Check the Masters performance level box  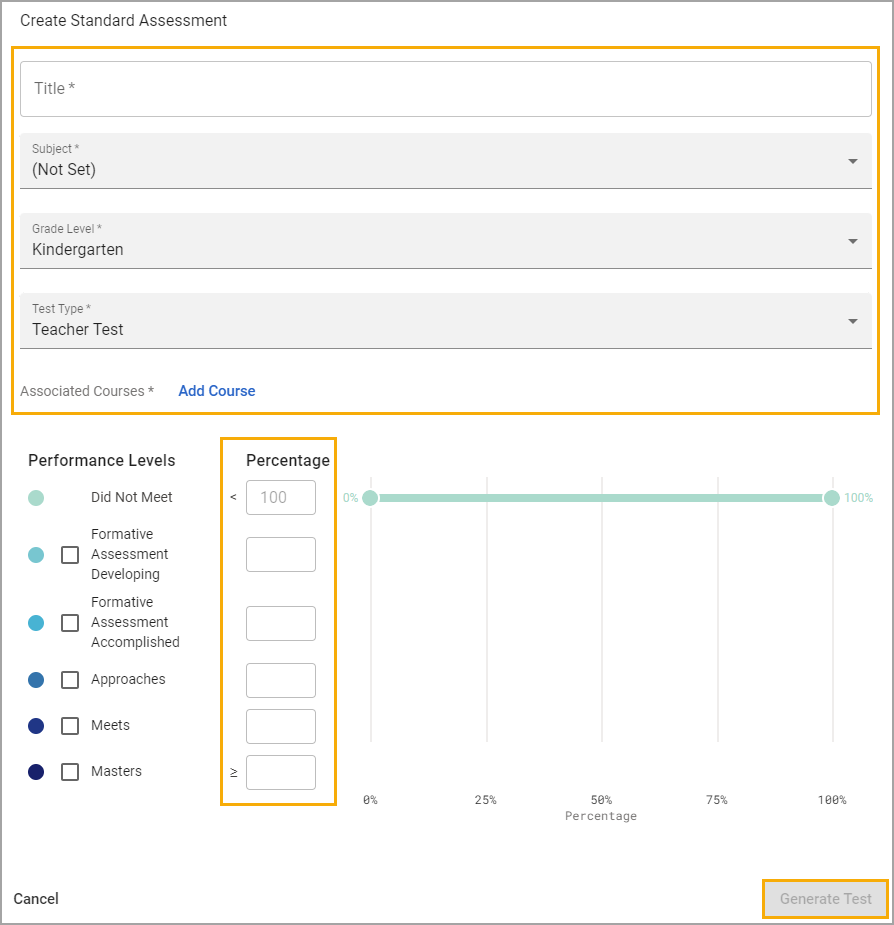tap(70, 772)
